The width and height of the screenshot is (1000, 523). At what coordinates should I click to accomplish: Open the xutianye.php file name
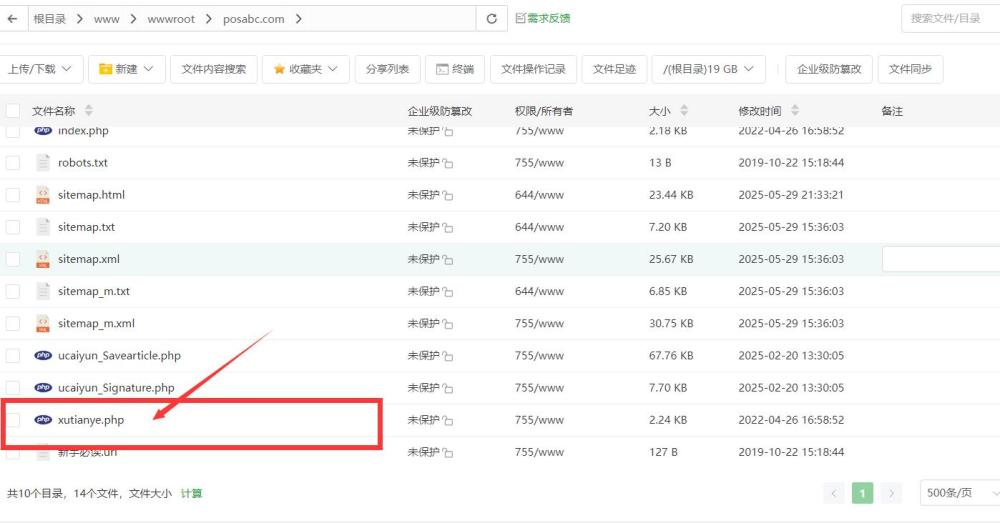91,420
